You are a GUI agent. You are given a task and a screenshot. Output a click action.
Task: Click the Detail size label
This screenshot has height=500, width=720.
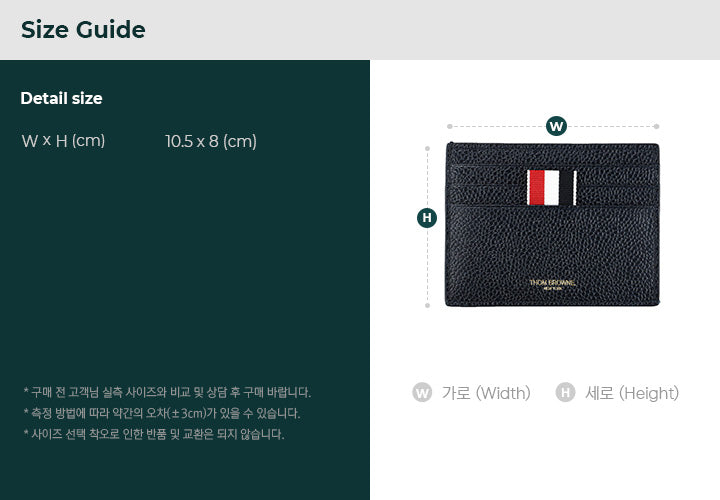[x=62, y=98]
